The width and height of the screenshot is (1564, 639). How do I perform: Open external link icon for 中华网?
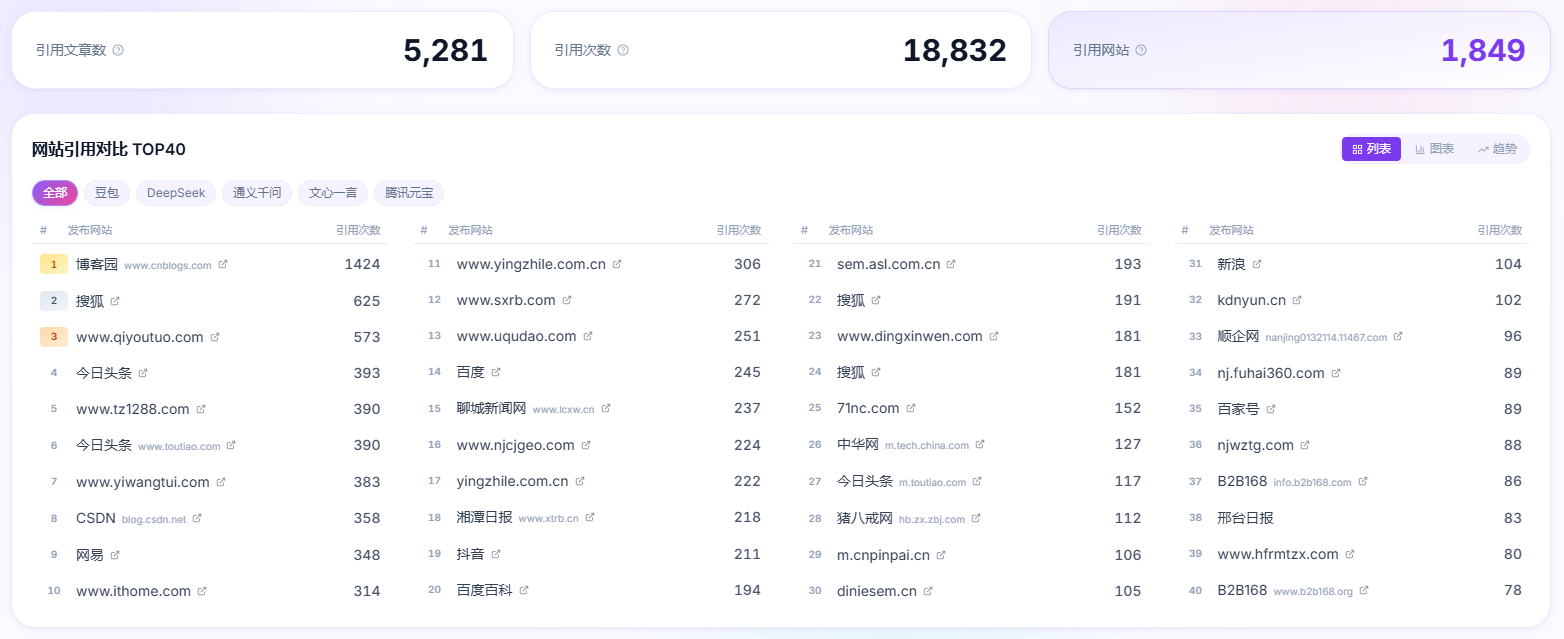(x=980, y=444)
